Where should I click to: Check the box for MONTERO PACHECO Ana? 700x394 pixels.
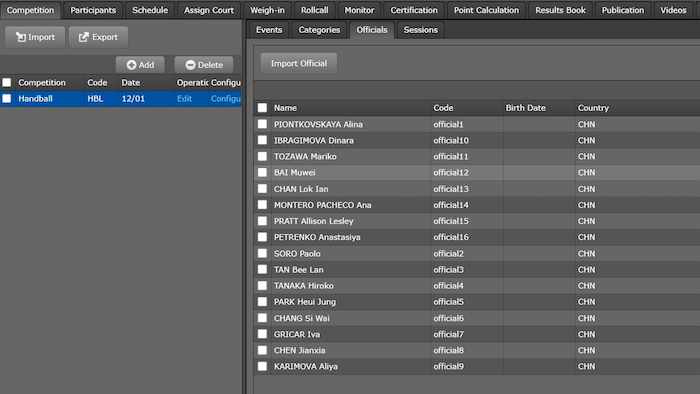pyautogui.click(x=262, y=205)
